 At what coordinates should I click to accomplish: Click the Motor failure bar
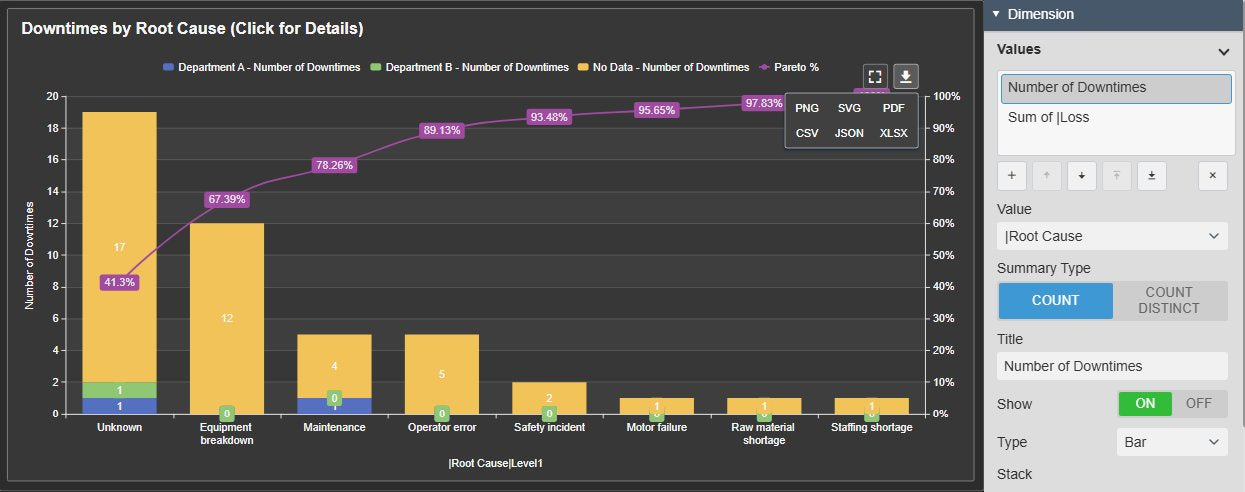(656, 406)
